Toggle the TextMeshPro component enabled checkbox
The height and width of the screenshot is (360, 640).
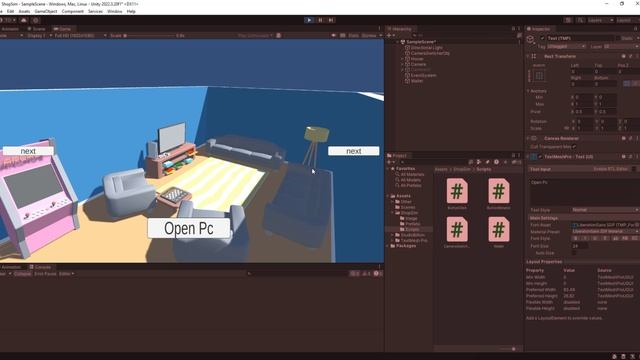point(540,157)
